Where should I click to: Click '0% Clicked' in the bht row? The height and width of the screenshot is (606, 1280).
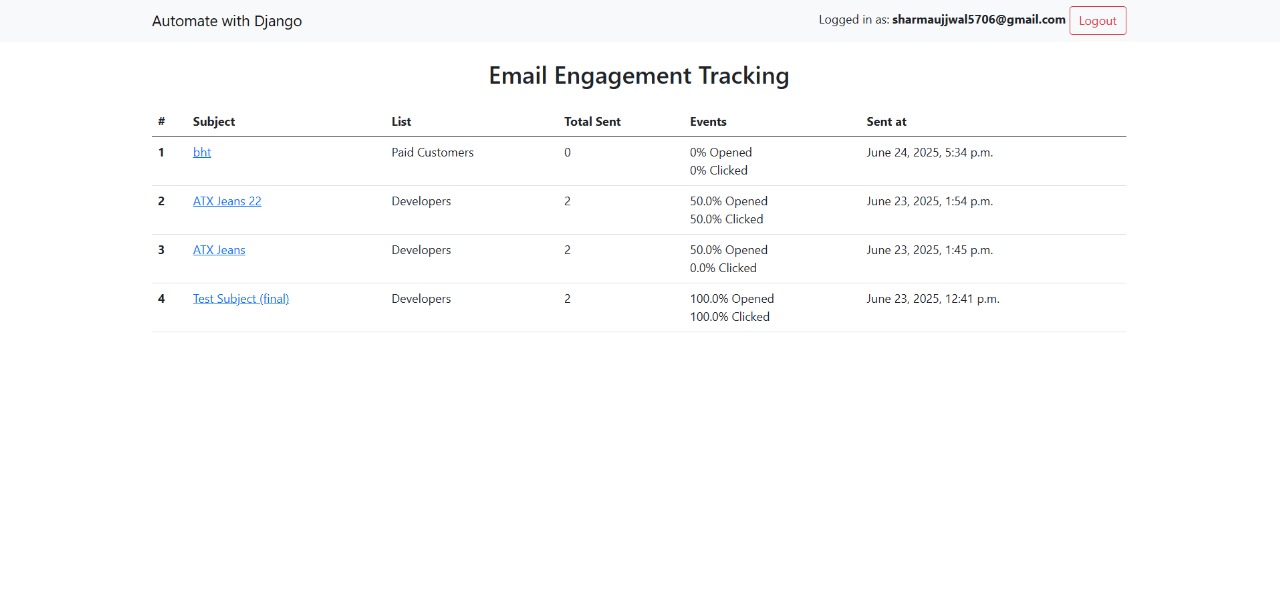(719, 171)
